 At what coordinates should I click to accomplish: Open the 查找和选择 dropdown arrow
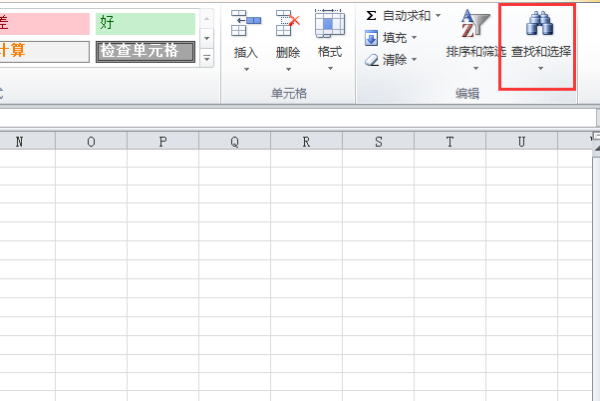tap(540, 68)
